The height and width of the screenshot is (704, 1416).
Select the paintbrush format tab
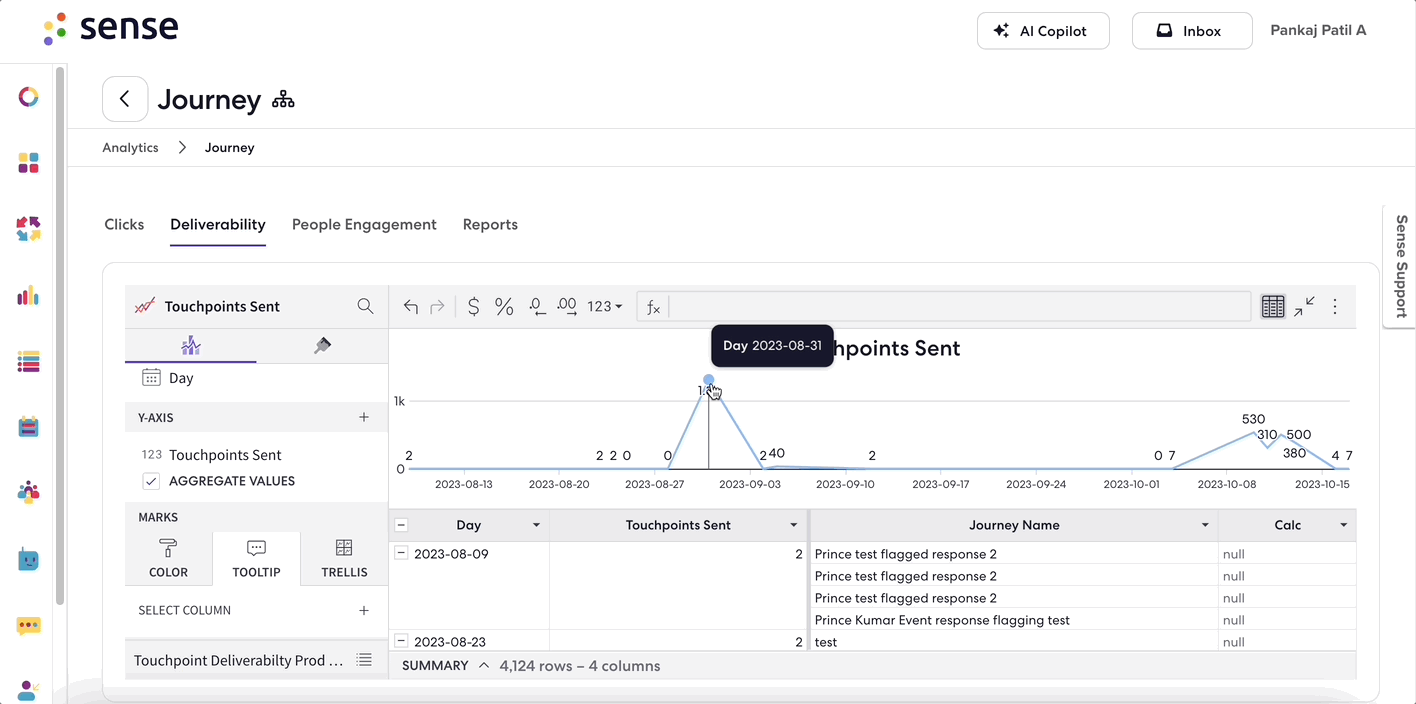(x=322, y=346)
